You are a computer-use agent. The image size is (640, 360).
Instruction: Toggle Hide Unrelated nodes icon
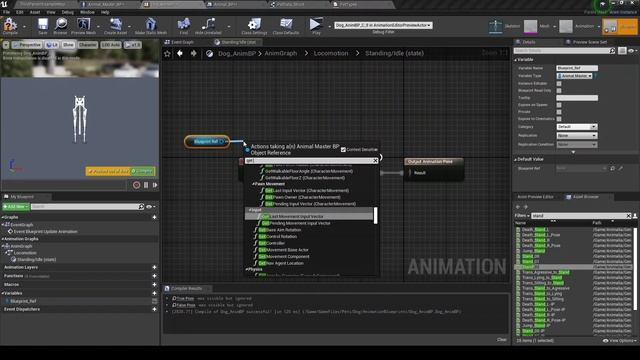pos(208,26)
